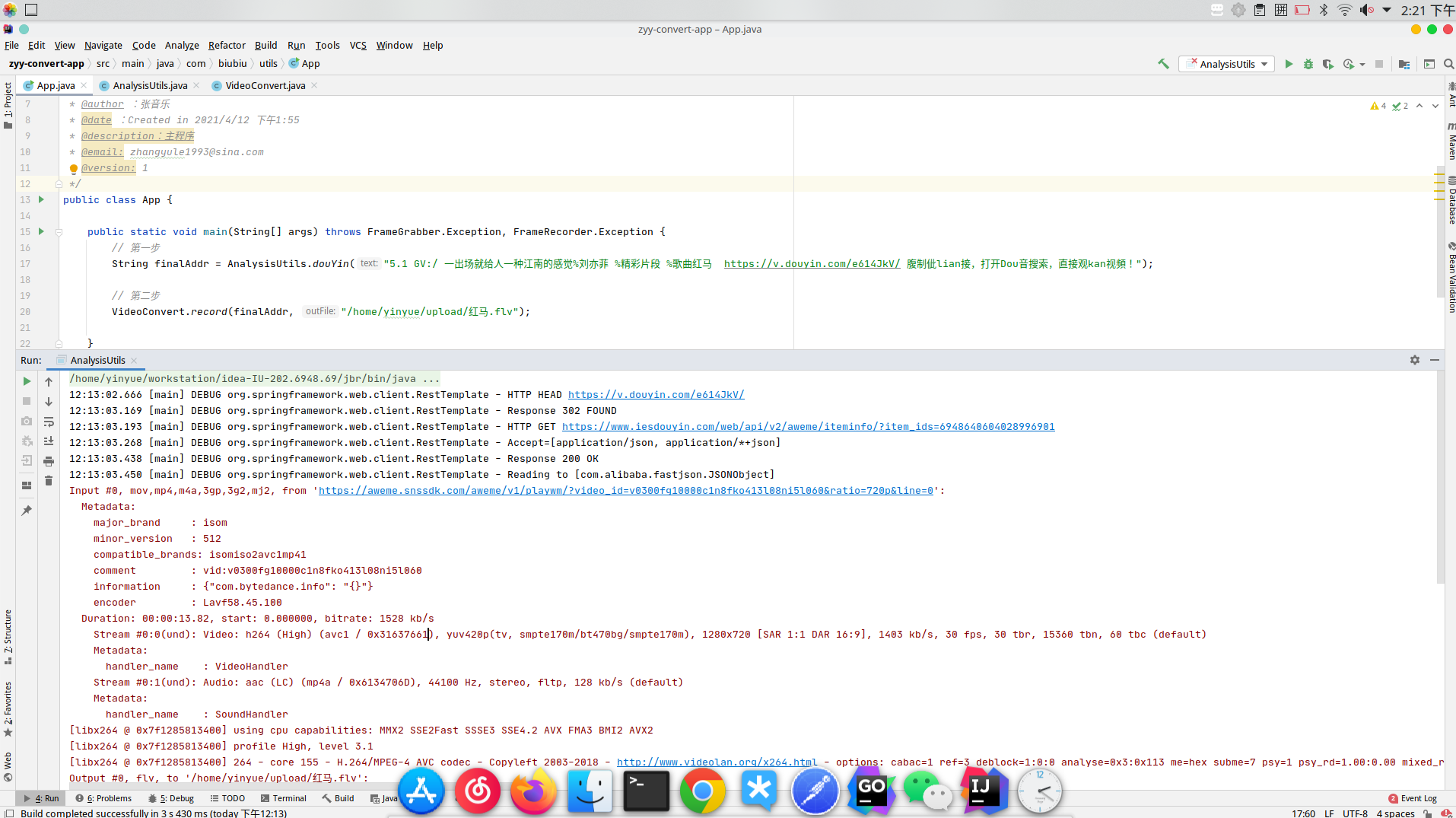
Task: Open the VCS menu
Action: coord(358,45)
